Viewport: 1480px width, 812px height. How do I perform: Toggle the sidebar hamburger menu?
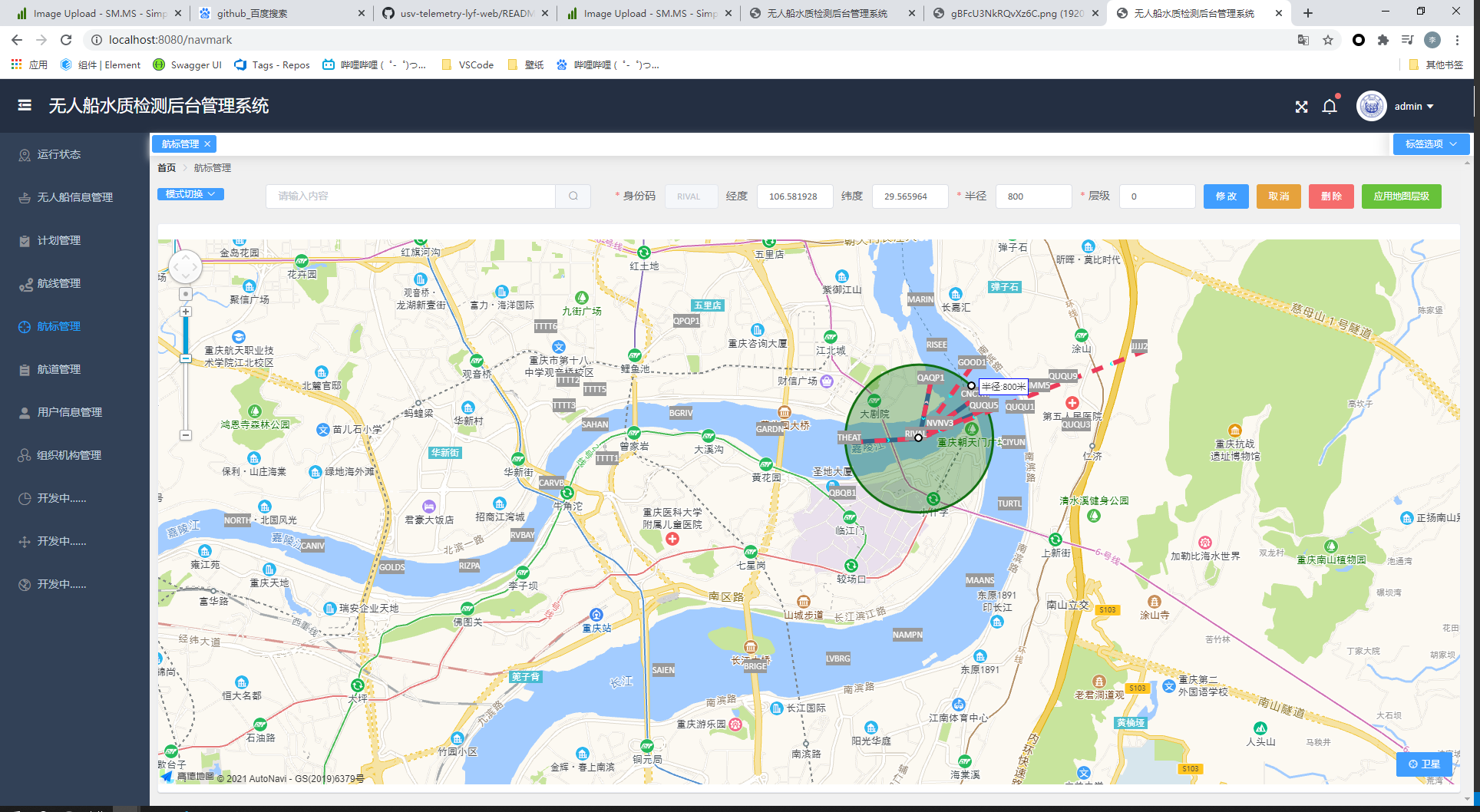tap(25, 105)
